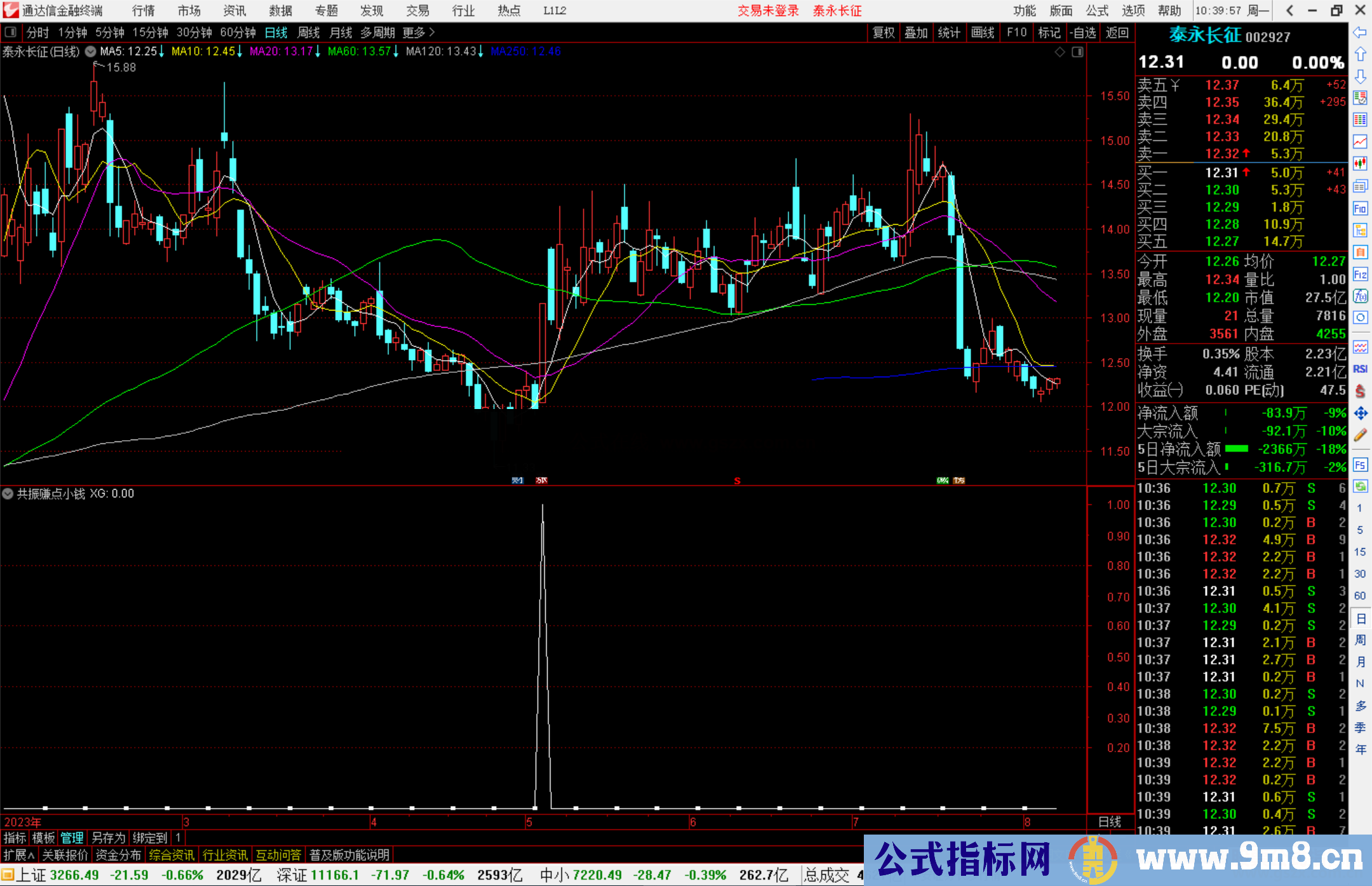This screenshot has height=886, width=1372.
Task: Open the -自选 dropdown in chart toolbar
Action: pos(1082,32)
